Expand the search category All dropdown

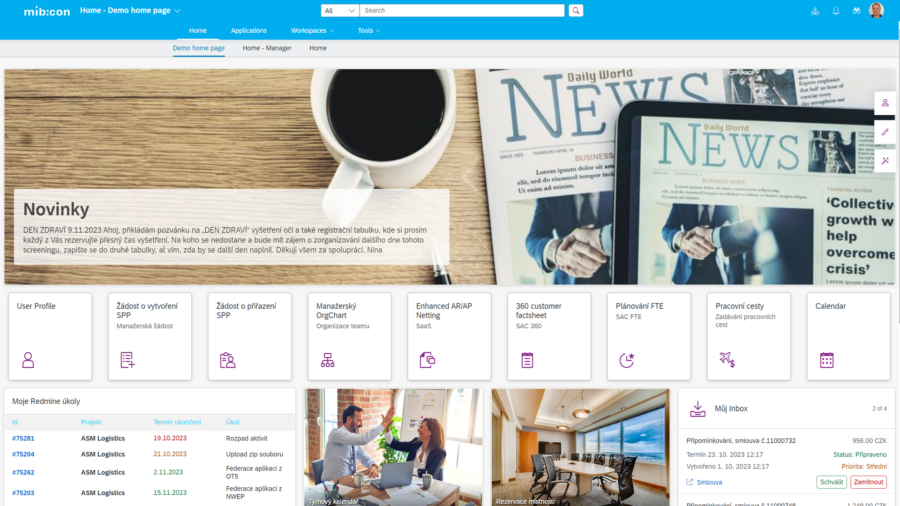coord(339,11)
